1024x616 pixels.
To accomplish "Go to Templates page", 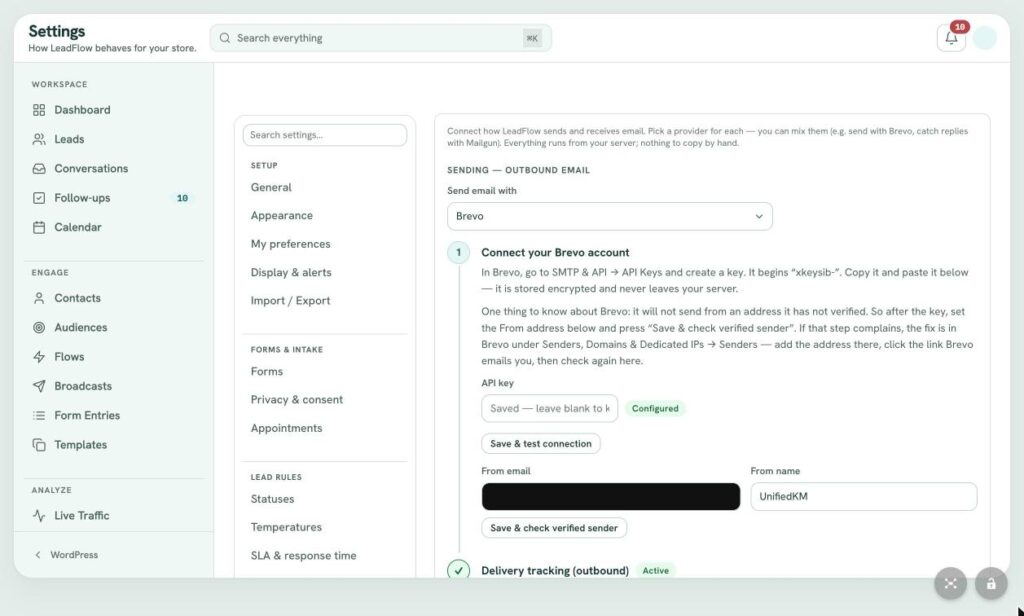I will [x=80, y=445].
